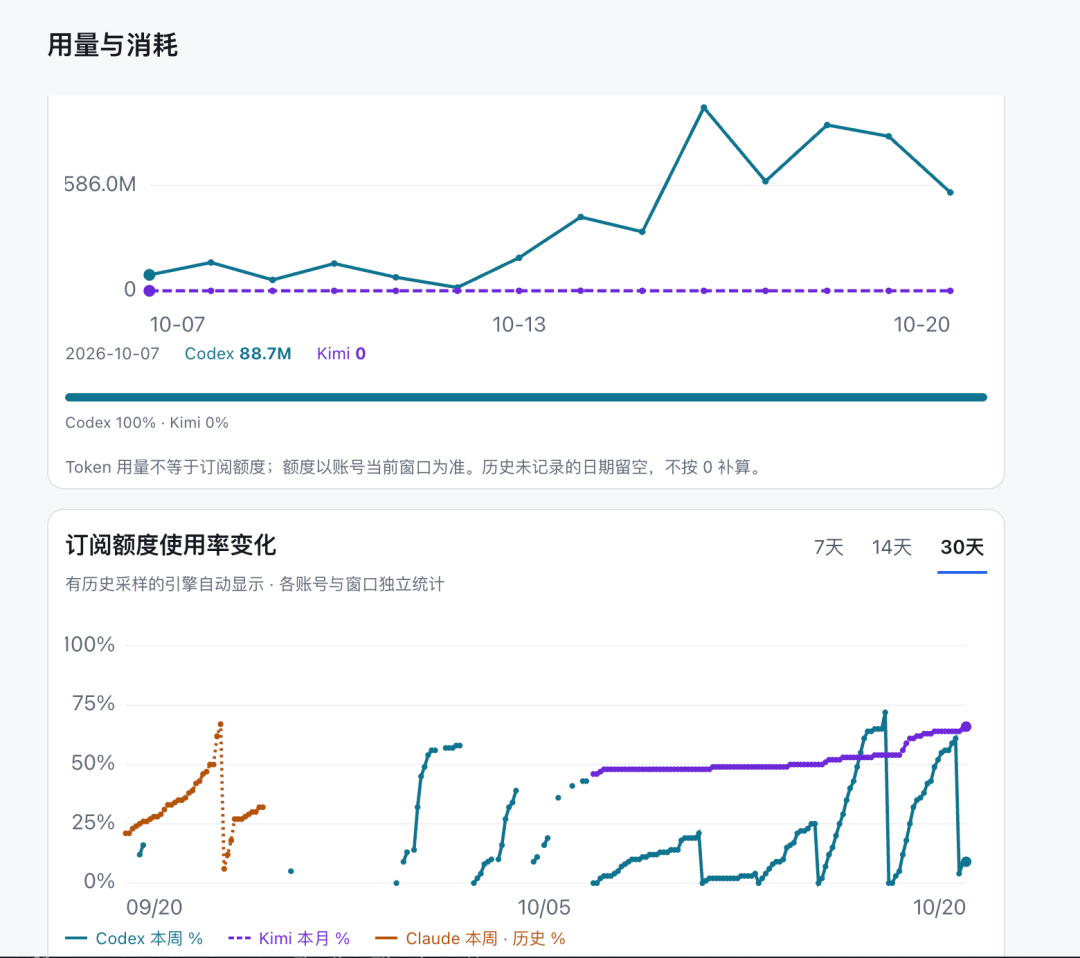Click the 10-13 x-axis label on token chart

pyautogui.click(x=519, y=324)
